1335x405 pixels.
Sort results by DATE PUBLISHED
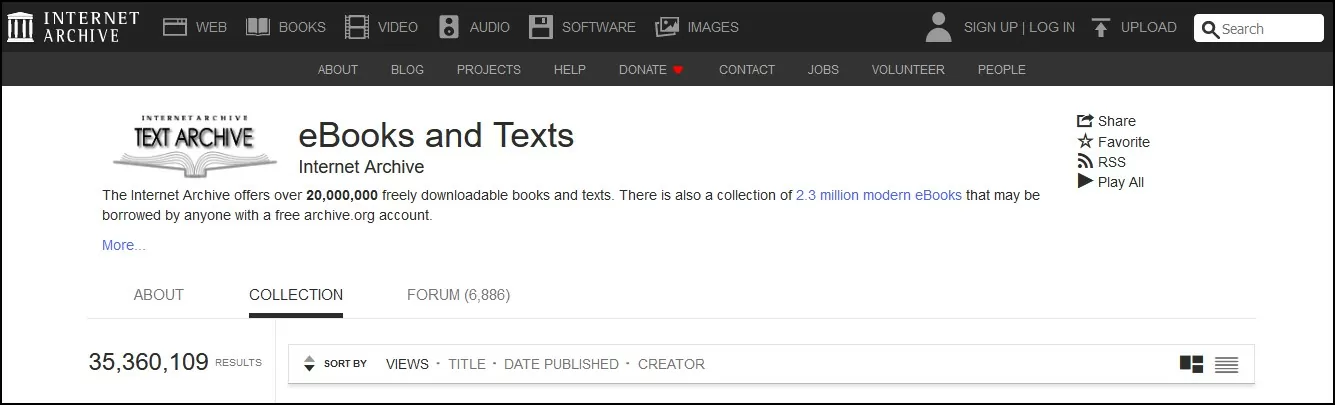tap(561, 364)
